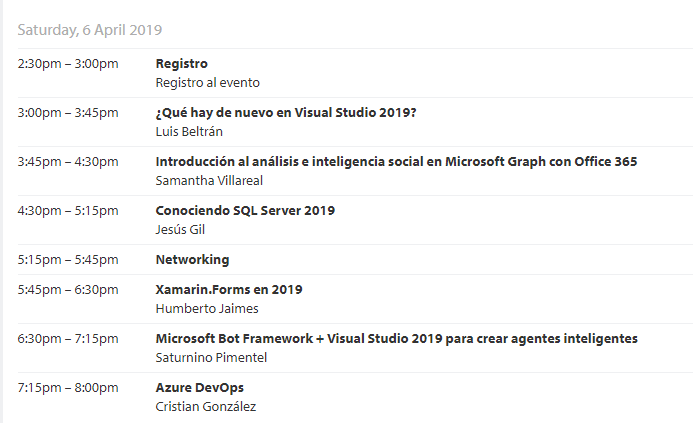693x423 pixels.
Task: Select the '5:15pm – 5:45pm' time slot
Action: tap(68, 260)
